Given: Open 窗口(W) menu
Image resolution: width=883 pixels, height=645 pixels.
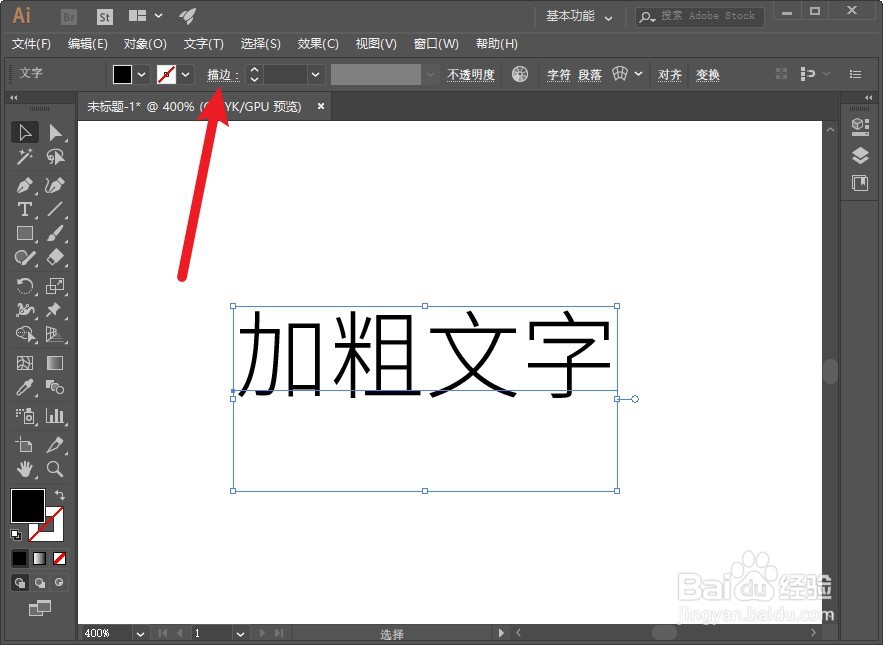Looking at the screenshot, I should 436,44.
